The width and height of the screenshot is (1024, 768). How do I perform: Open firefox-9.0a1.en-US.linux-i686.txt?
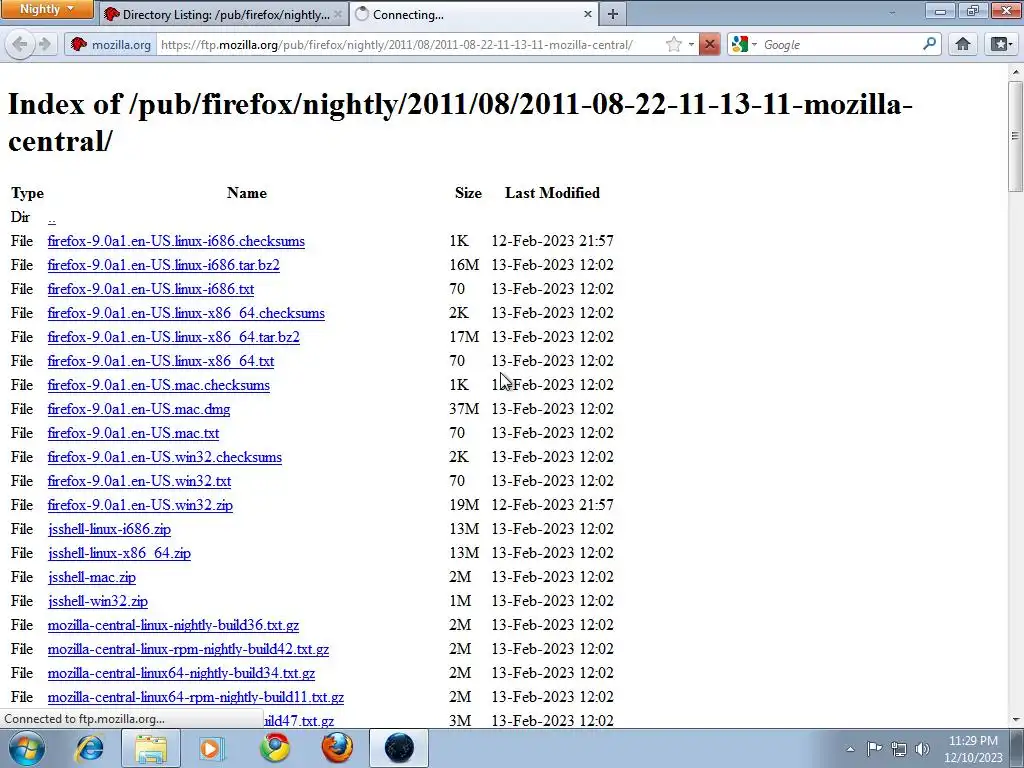[x=151, y=289]
